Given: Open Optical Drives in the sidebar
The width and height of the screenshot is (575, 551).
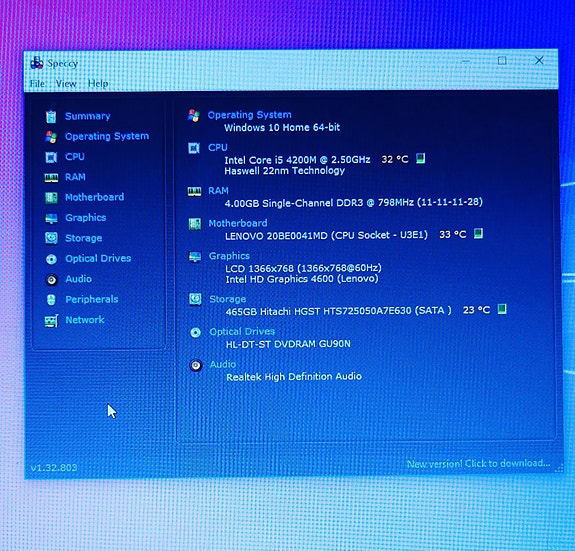Looking at the screenshot, I should point(98,258).
